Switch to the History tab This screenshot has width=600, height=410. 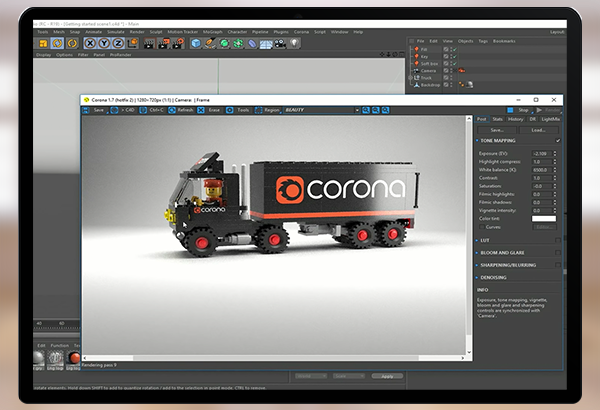click(x=515, y=119)
